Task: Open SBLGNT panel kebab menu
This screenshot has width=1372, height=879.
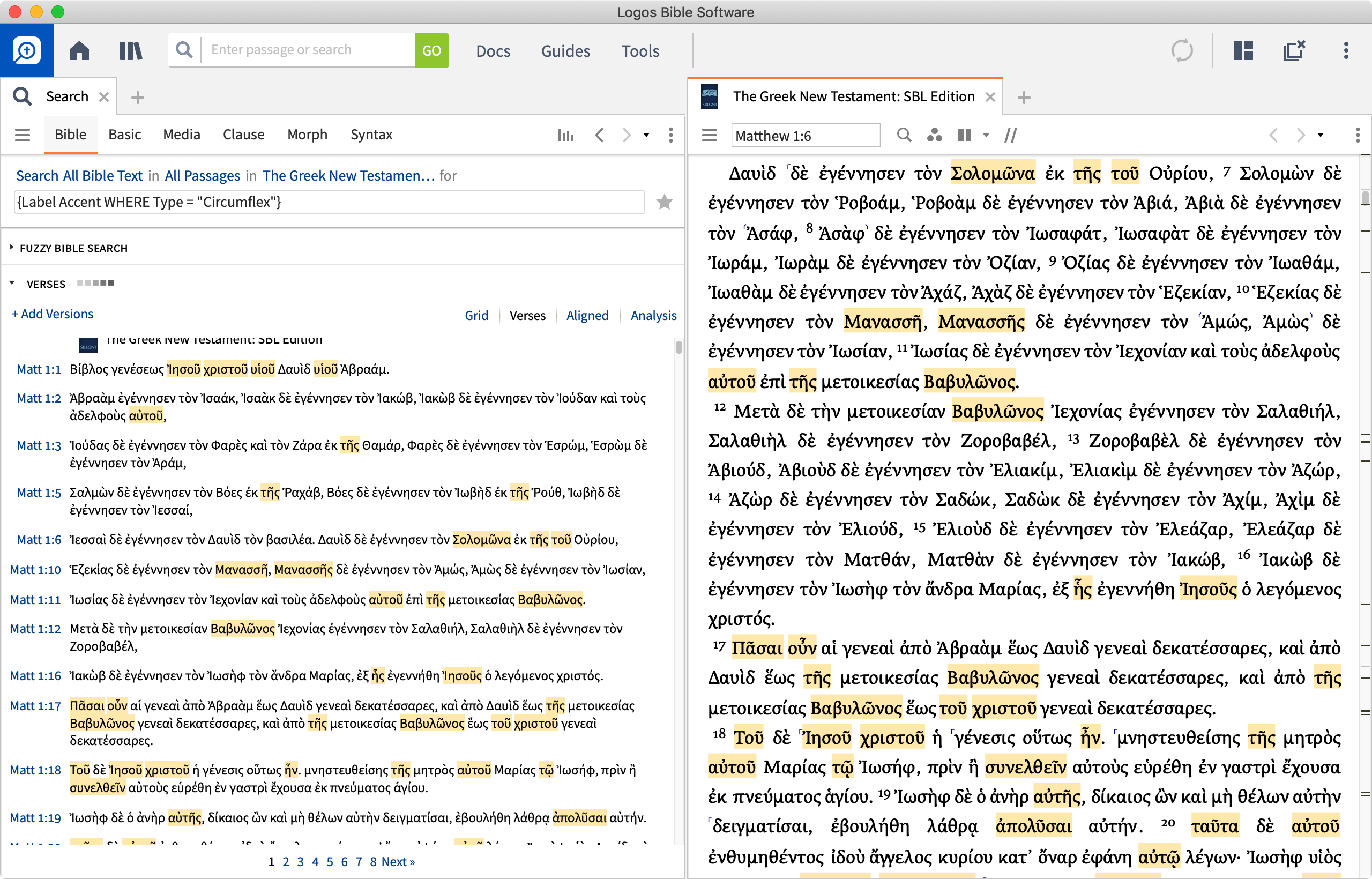Action: pyautogui.click(x=1358, y=135)
